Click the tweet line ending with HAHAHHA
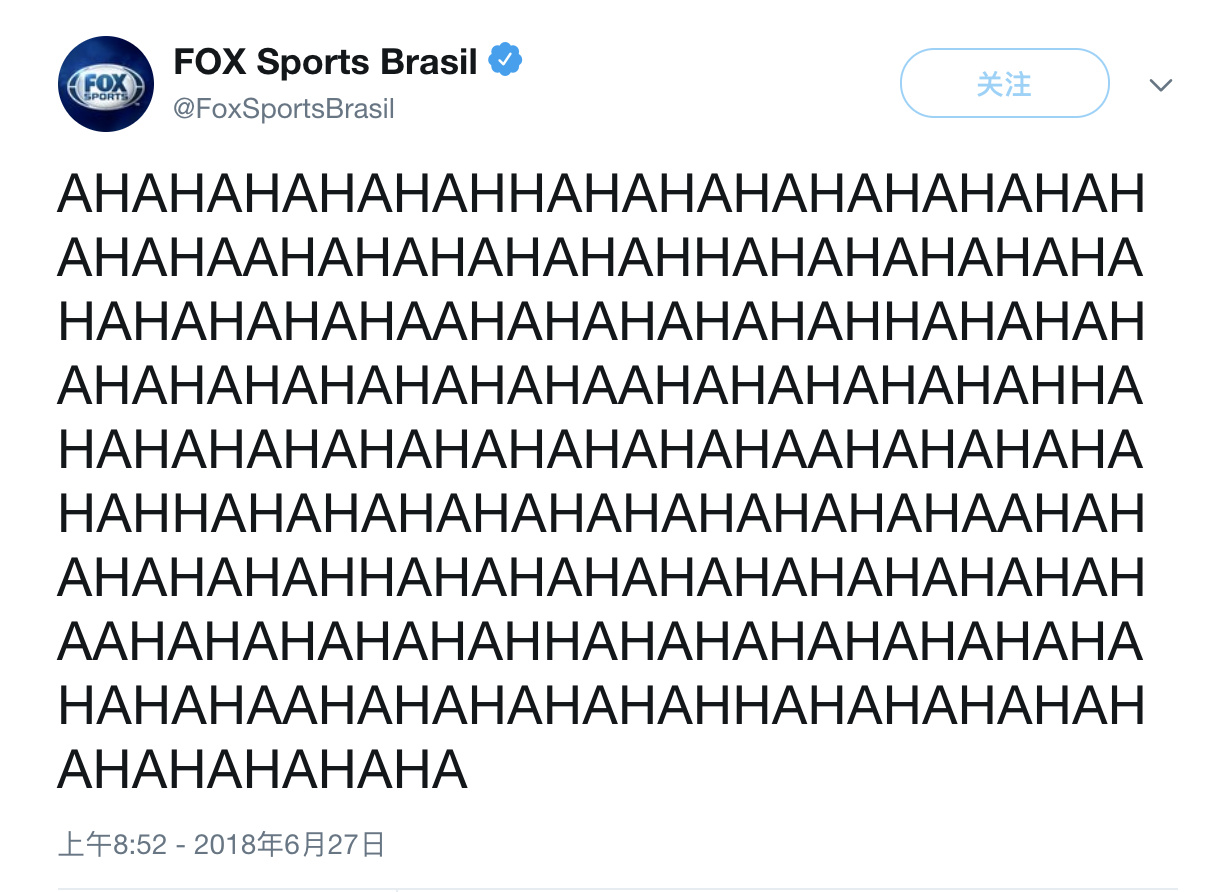 [600, 386]
